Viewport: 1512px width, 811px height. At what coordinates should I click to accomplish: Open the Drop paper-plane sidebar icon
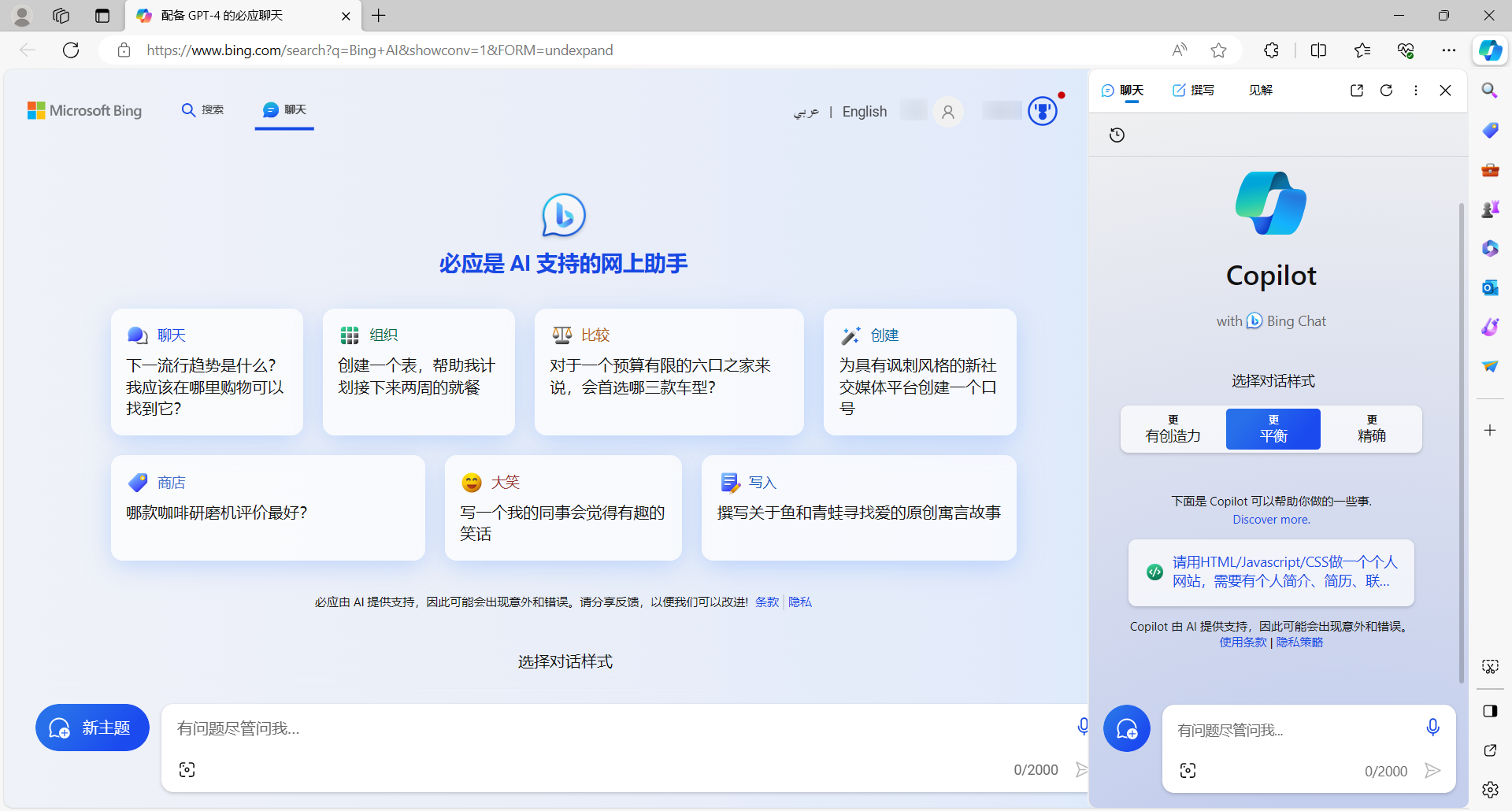pos(1490,366)
